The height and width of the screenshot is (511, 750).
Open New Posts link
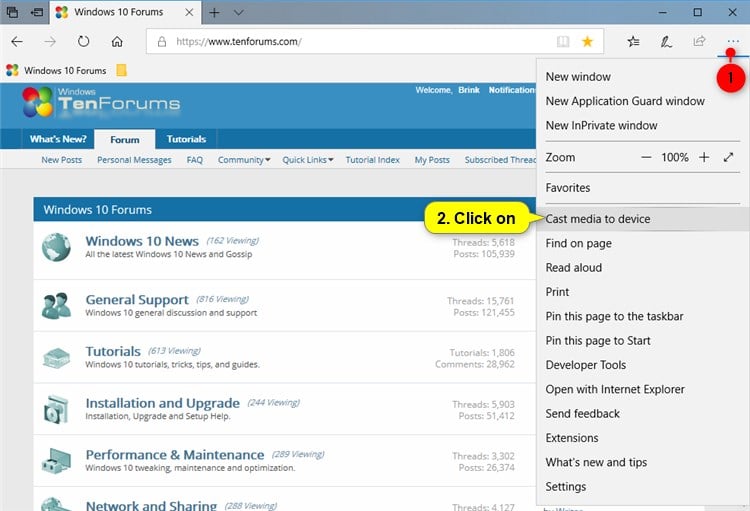tap(61, 160)
